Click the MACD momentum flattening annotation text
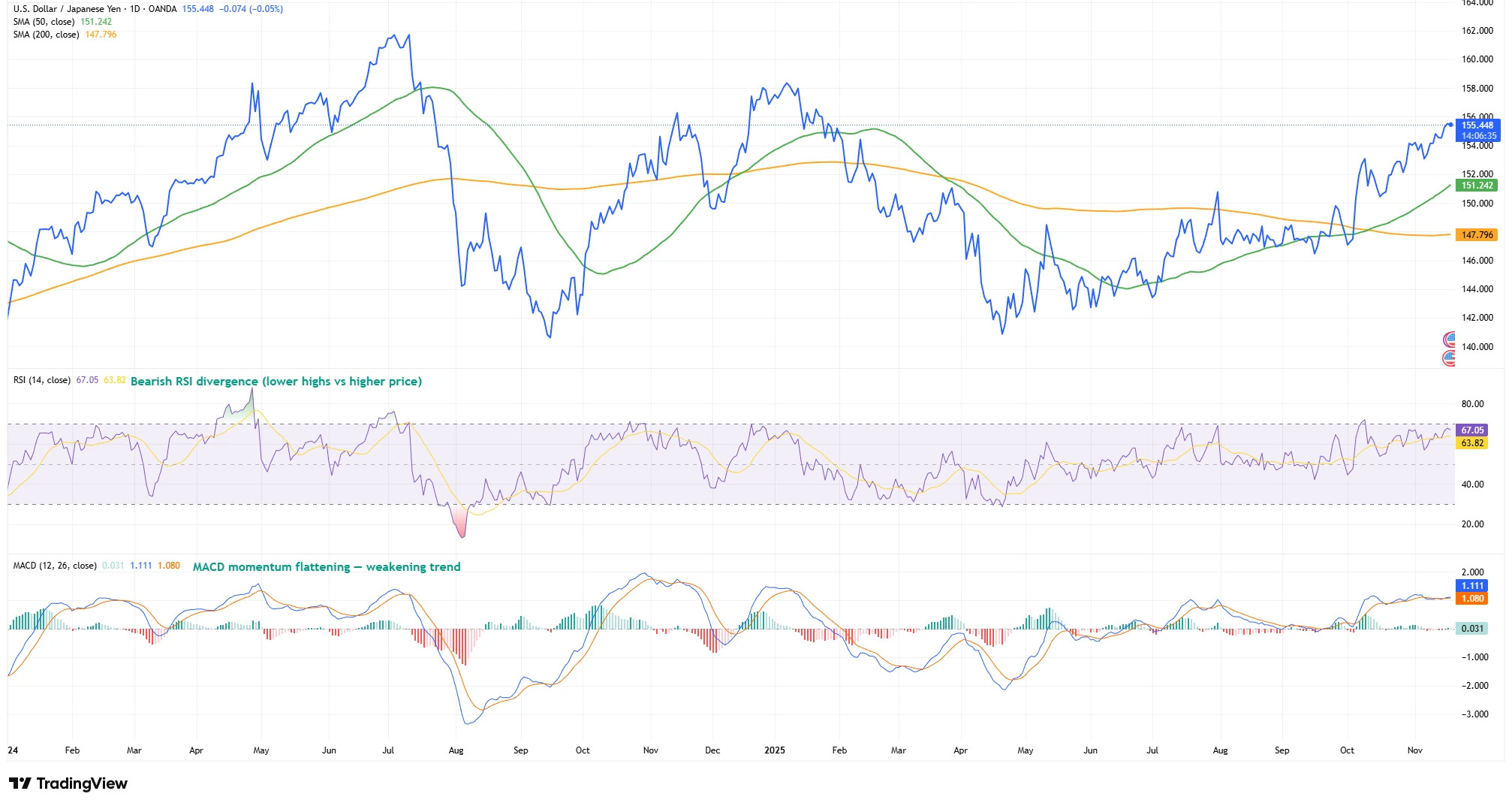The image size is (1512, 806). 327,567
